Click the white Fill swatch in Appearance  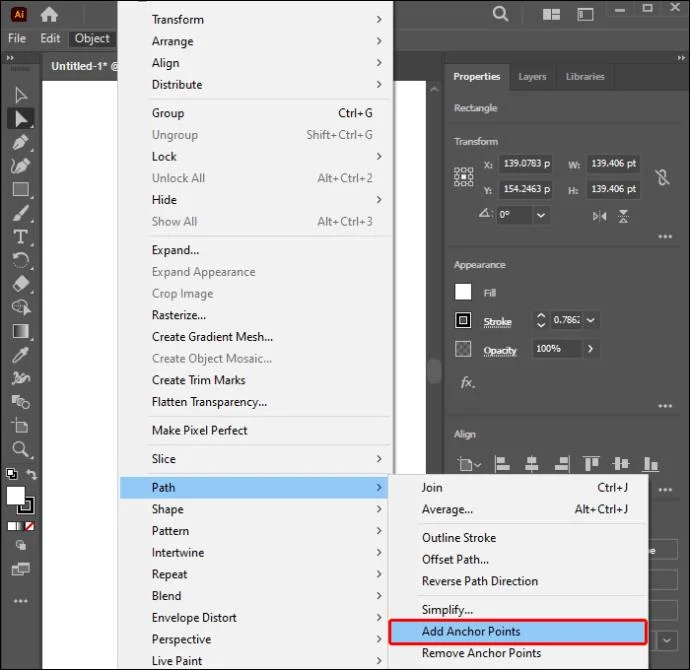pyautogui.click(x=463, y=292)
